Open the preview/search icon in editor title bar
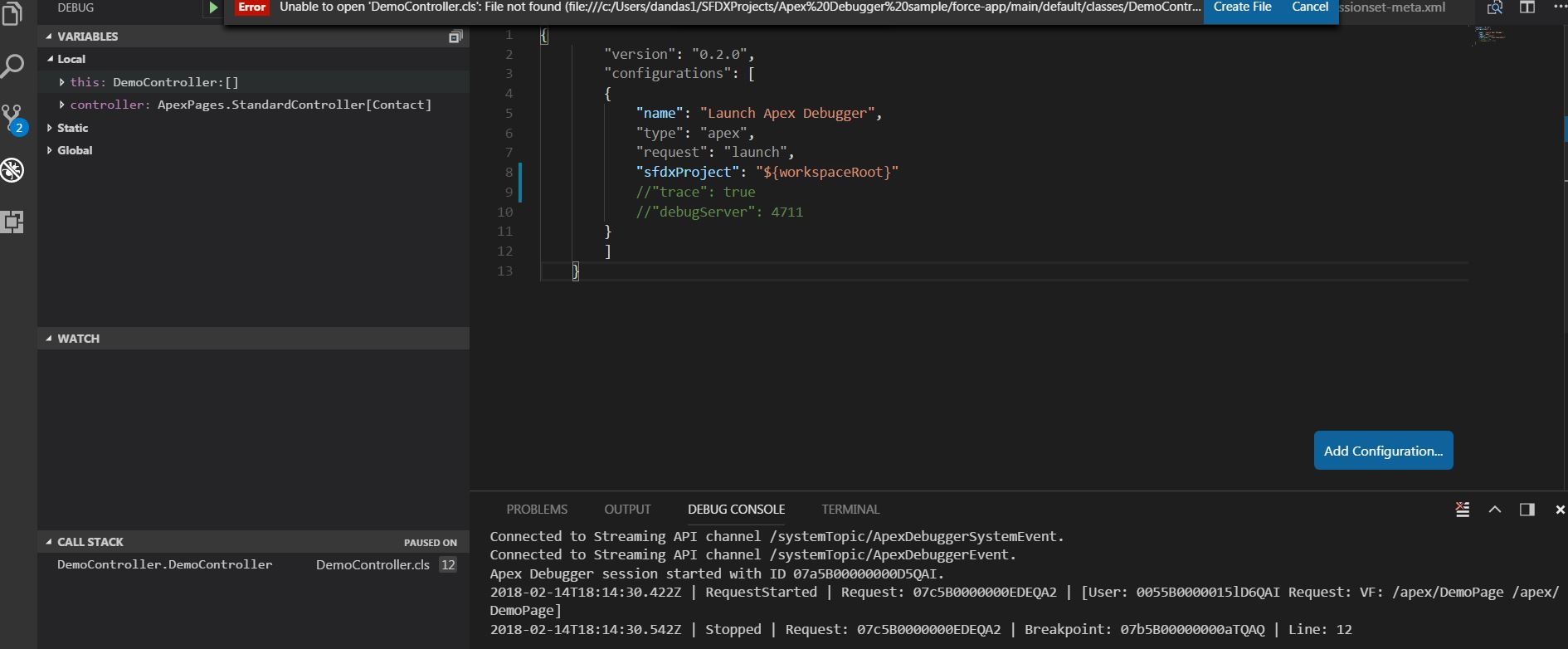 point(1495,7)
